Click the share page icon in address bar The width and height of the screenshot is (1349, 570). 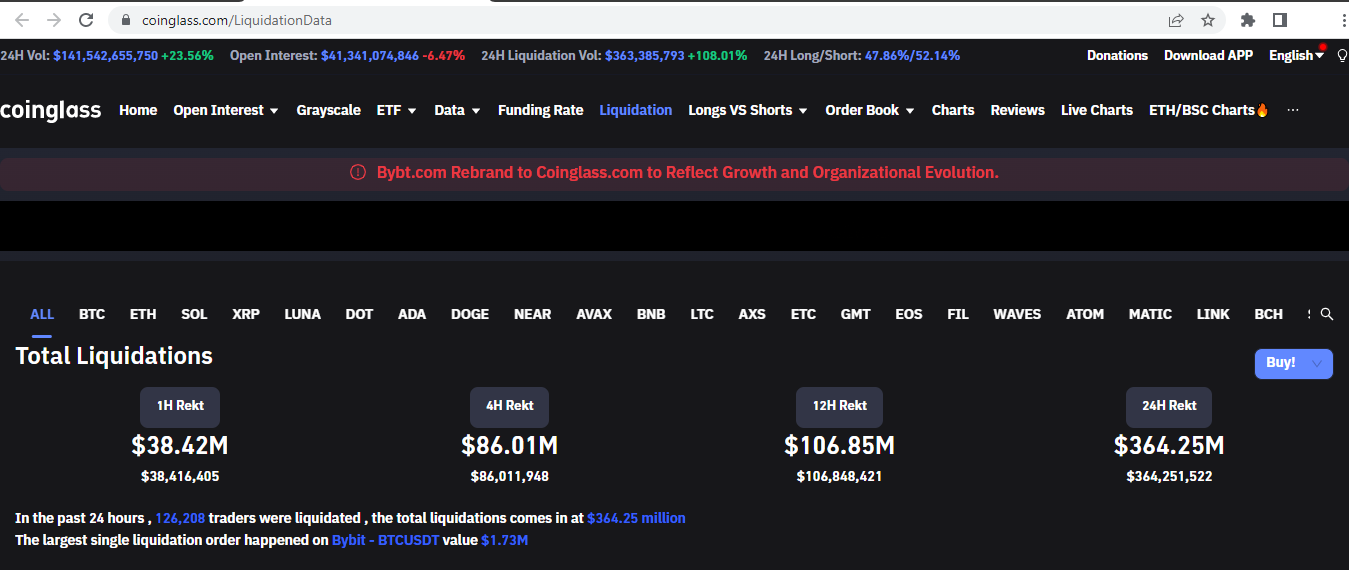[1176, 20]
